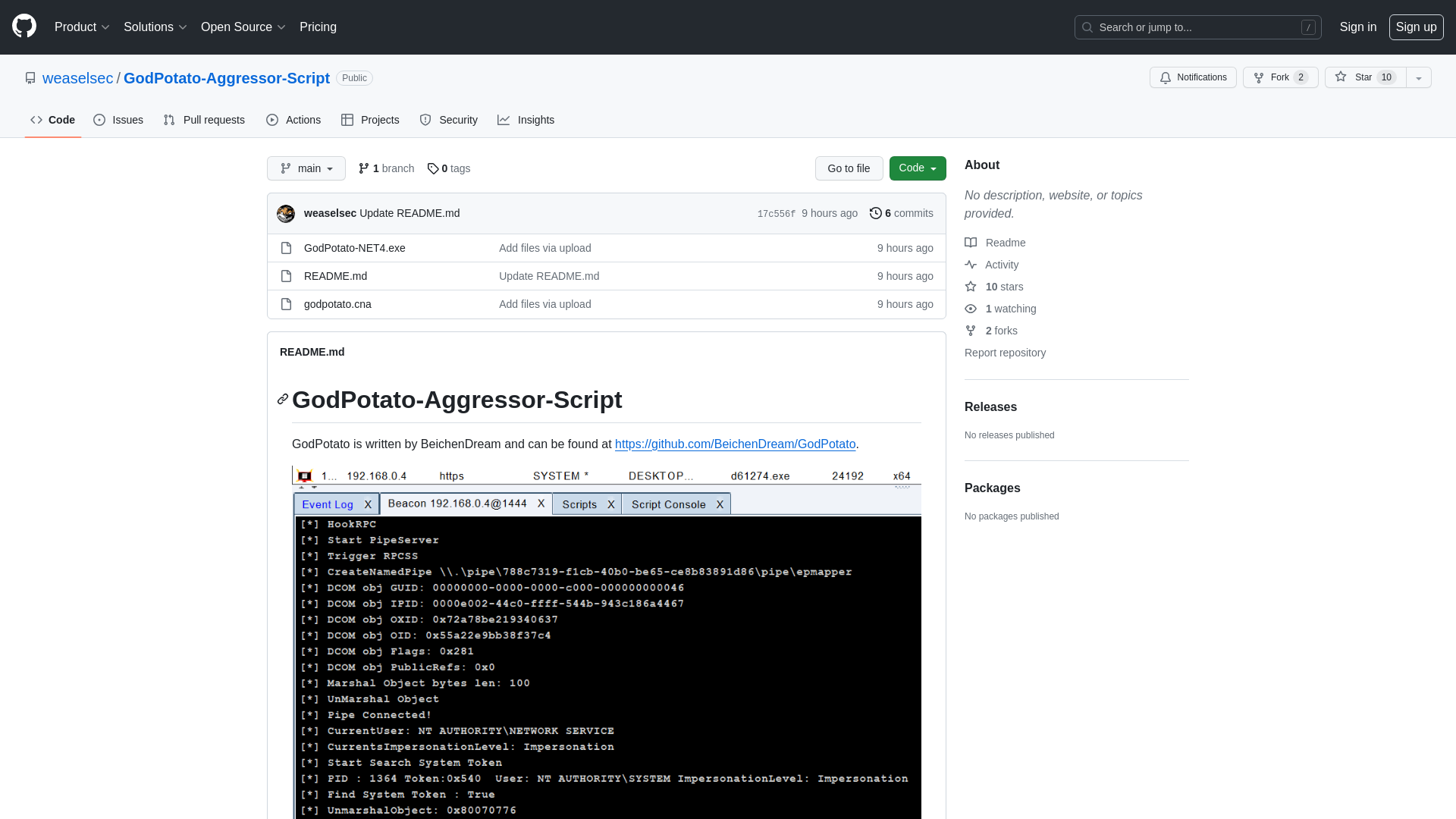Open the Product menu
Image resolution: width=1456 pixels, height=819 pixels.
pos(82,27)
